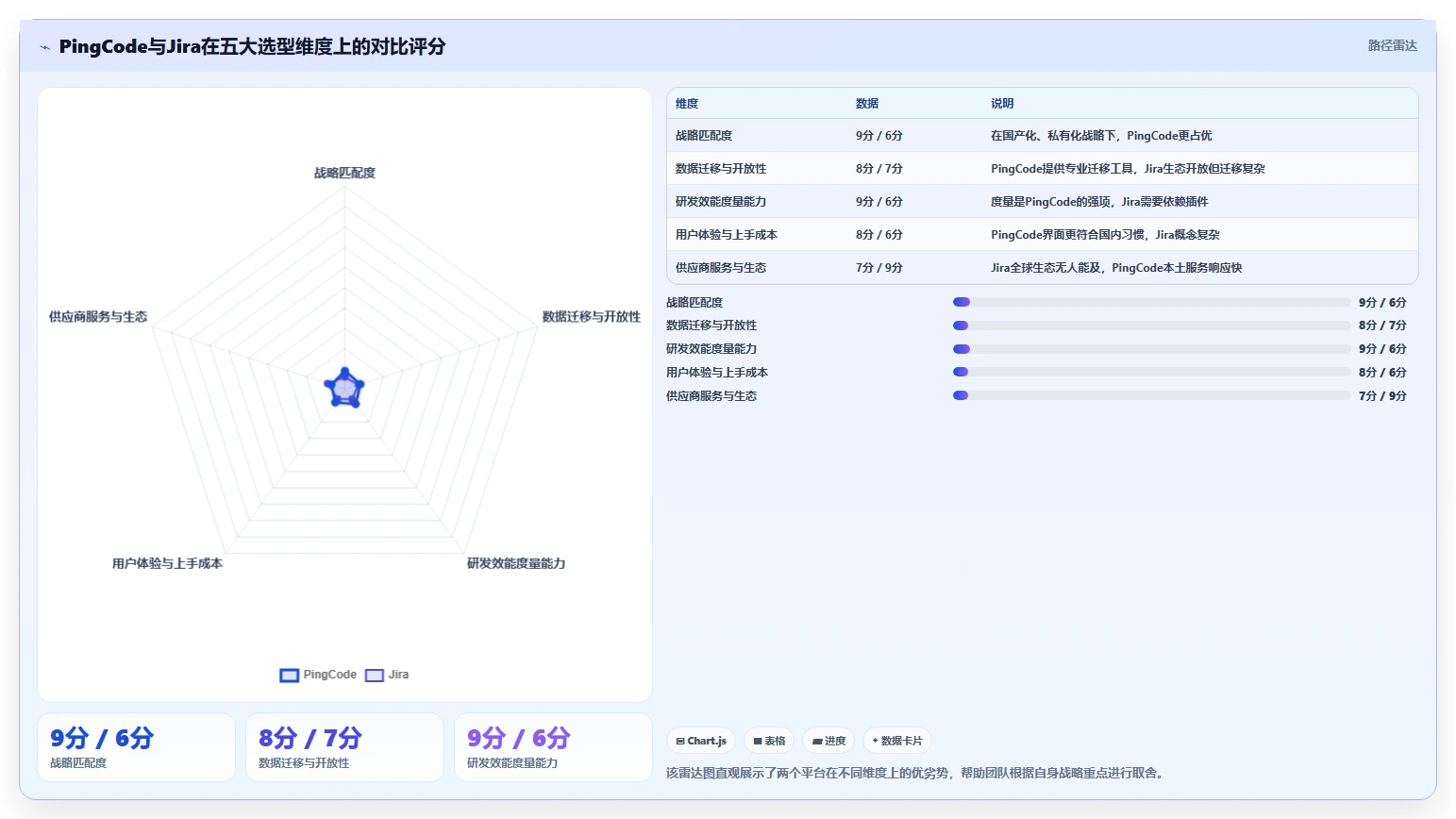The image size is (1456, 819).
Task: Select the 研发效能度量能力 table row cell
Action: click(721, 202)
